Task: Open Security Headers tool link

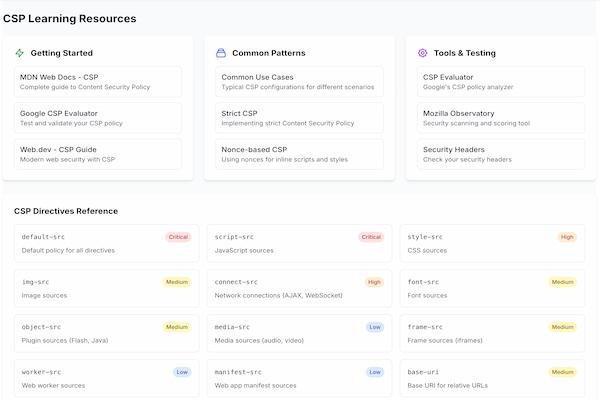Action: coord(501,154)
